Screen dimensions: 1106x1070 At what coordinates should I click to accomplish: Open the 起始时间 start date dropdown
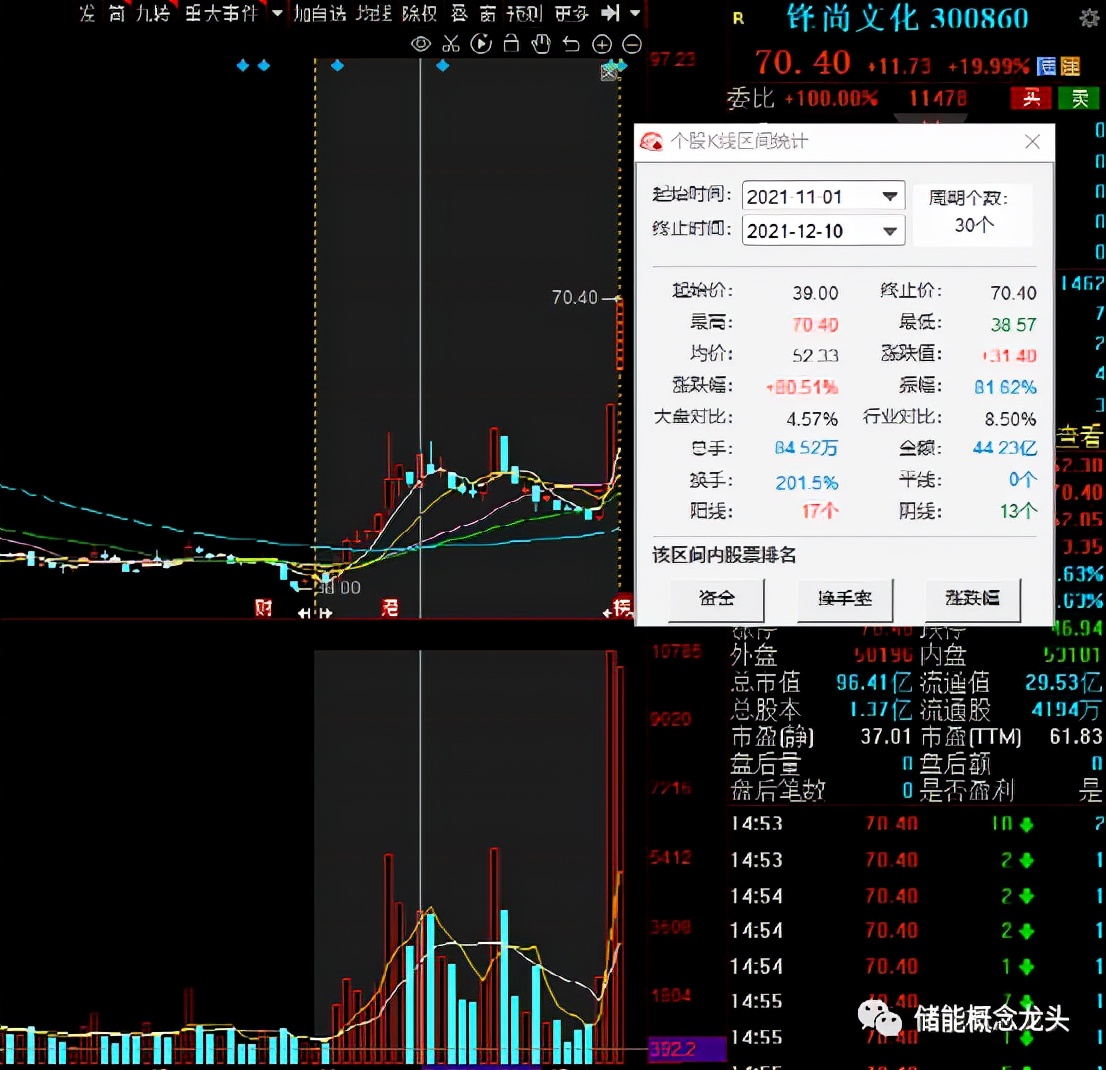point(889,195)
